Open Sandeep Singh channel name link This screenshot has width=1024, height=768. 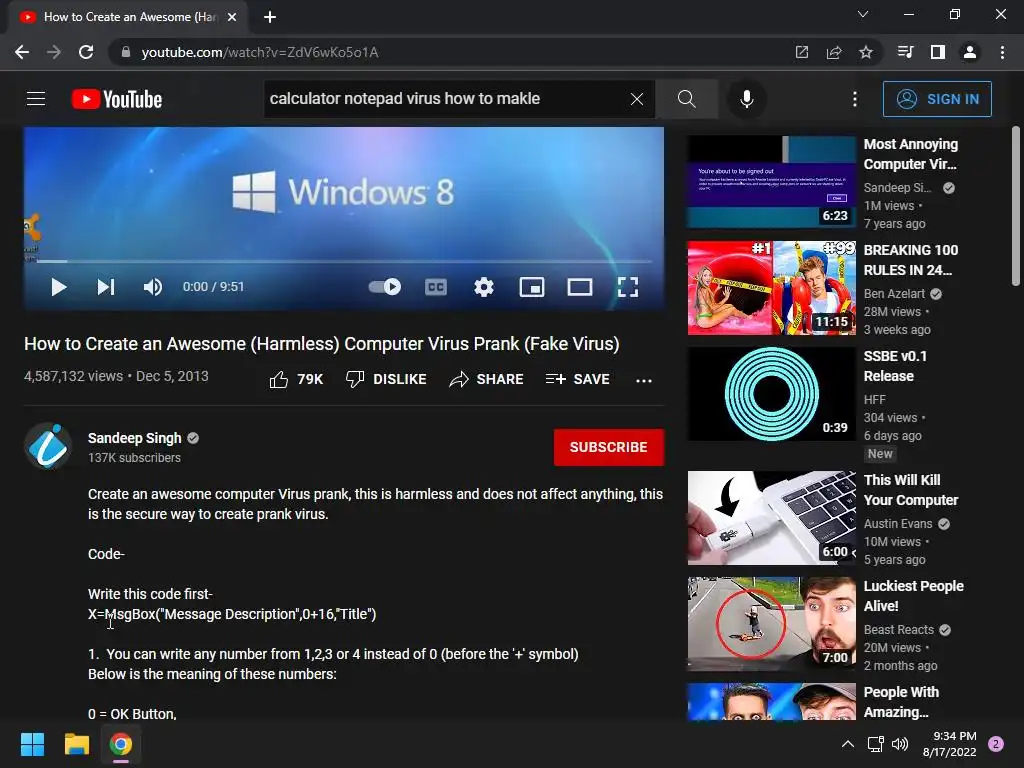[135, 438]
